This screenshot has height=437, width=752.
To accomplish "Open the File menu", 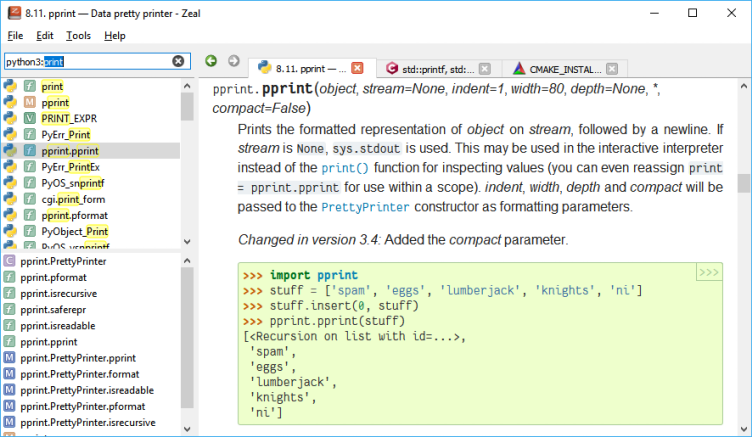I will (17, 35).
